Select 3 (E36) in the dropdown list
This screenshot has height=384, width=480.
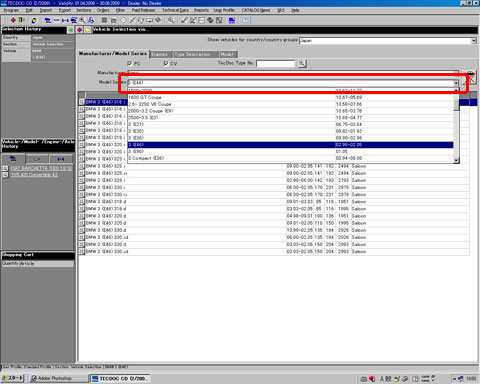(291, 138)
